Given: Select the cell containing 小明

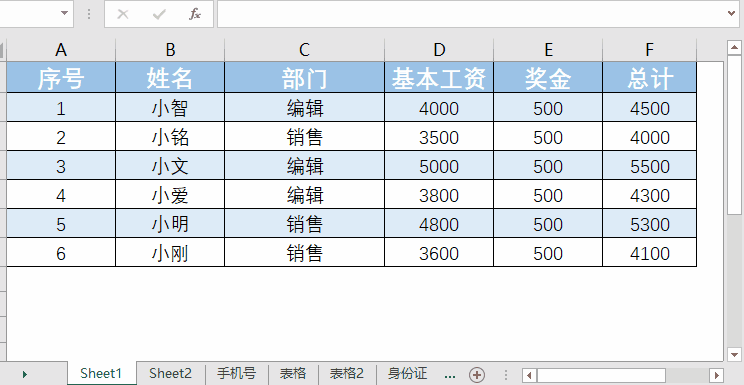Looking at the screenshot, I should pyautogui.click(x=170, y=224).
